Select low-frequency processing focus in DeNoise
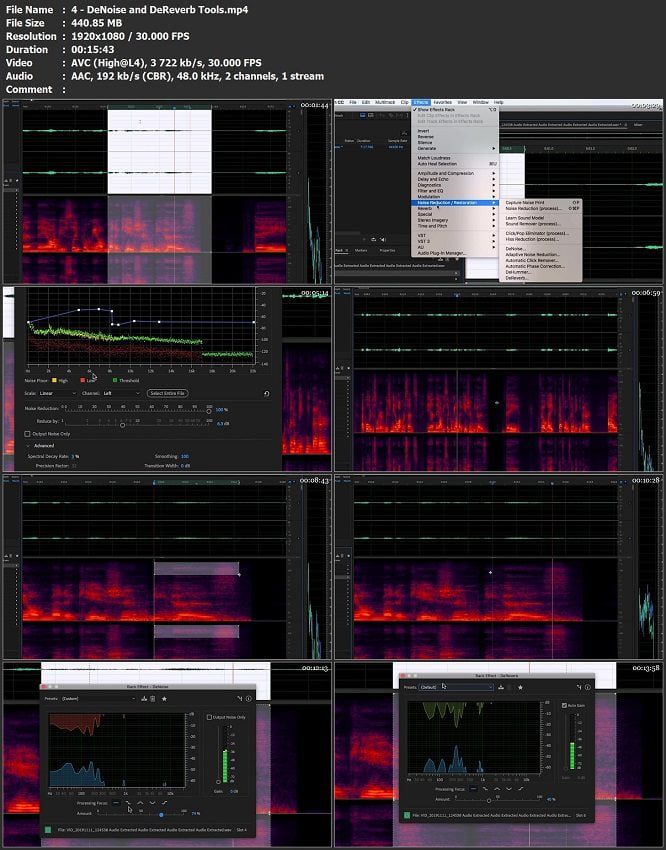The height and width of the screenshot is (850, 666). (128, 803)
